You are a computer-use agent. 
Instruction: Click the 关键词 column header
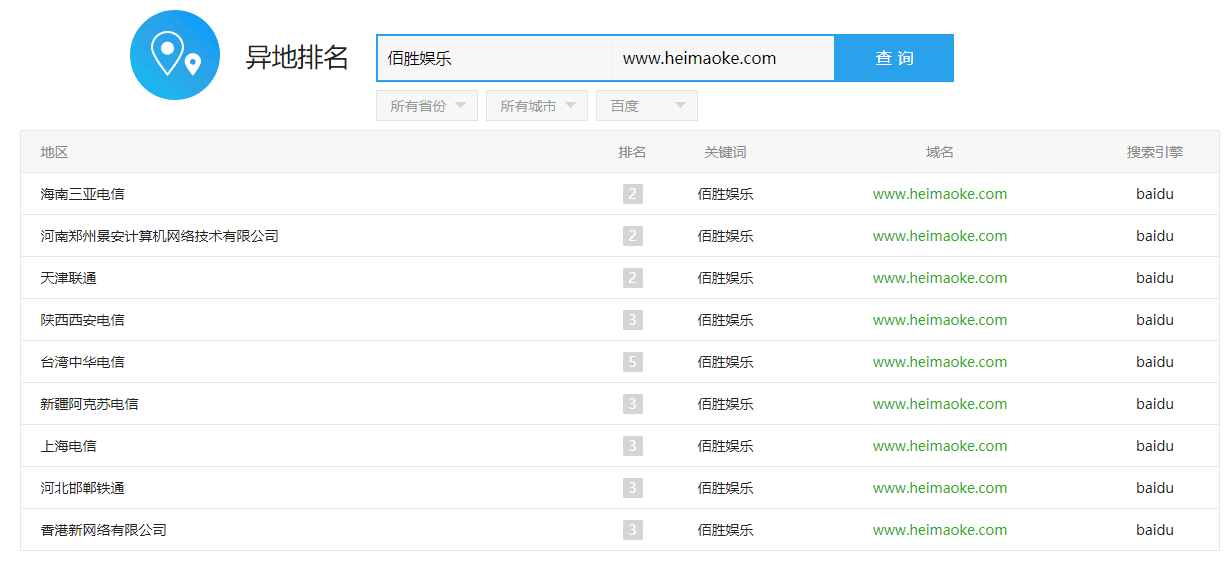click(725, 152)
